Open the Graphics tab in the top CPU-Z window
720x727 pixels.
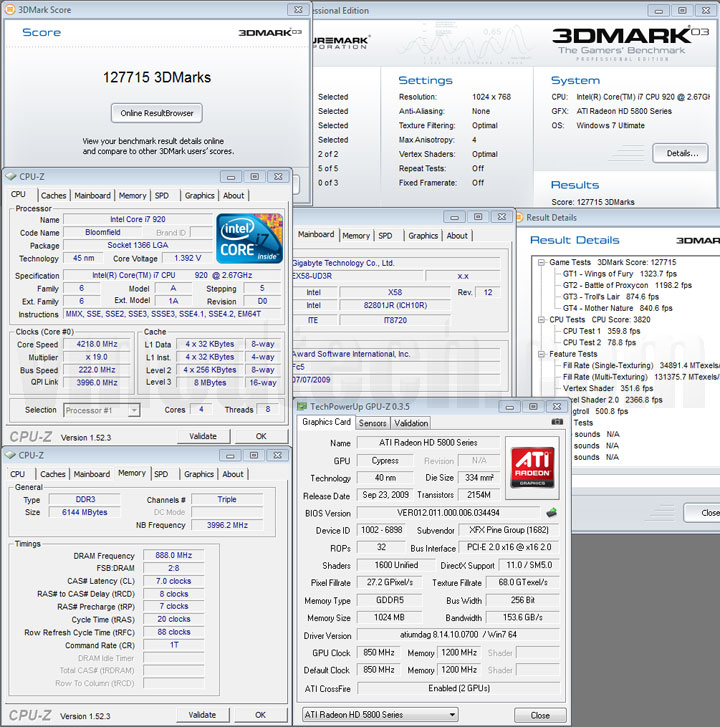[199, 196]
